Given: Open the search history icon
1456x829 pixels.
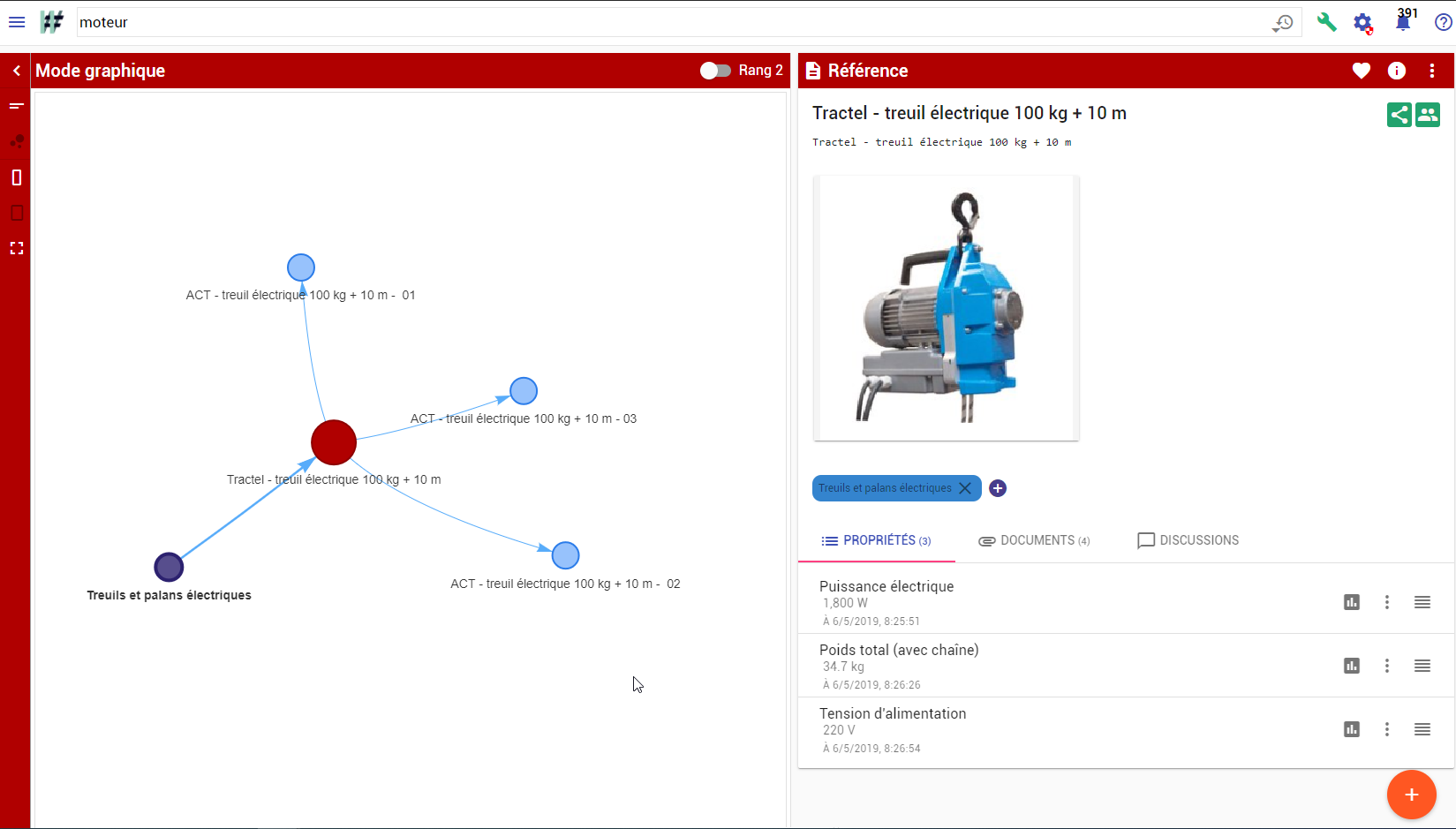Looking at the screenshot, I should coord(1283,23).
